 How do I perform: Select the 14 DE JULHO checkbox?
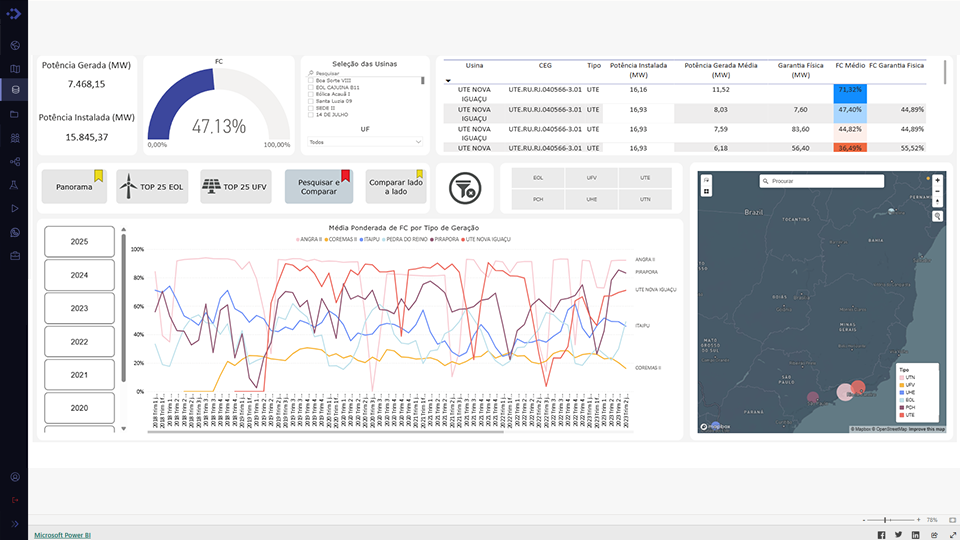[311, 115]
